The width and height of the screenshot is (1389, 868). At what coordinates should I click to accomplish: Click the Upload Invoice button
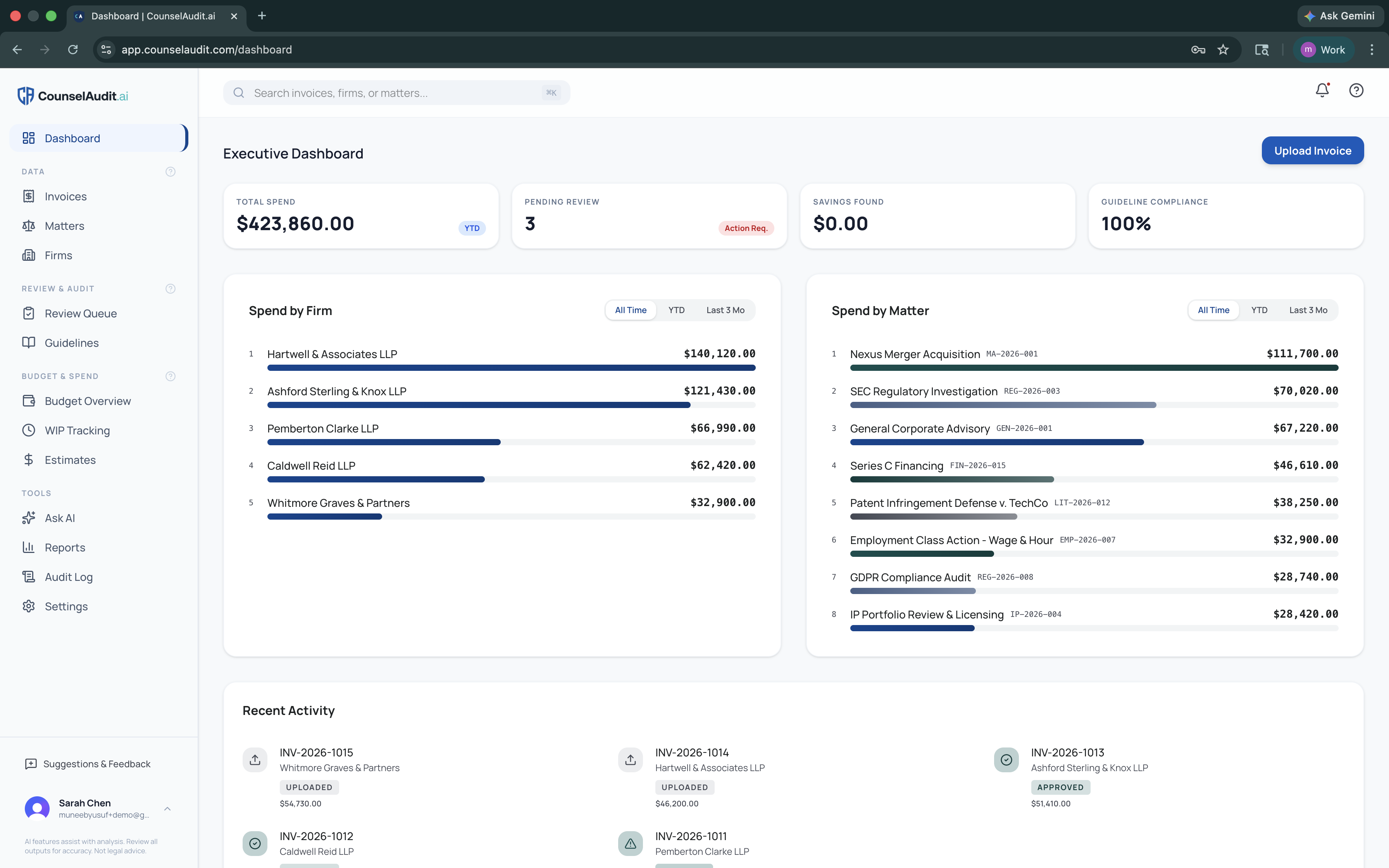click(x=1313, y=150)
